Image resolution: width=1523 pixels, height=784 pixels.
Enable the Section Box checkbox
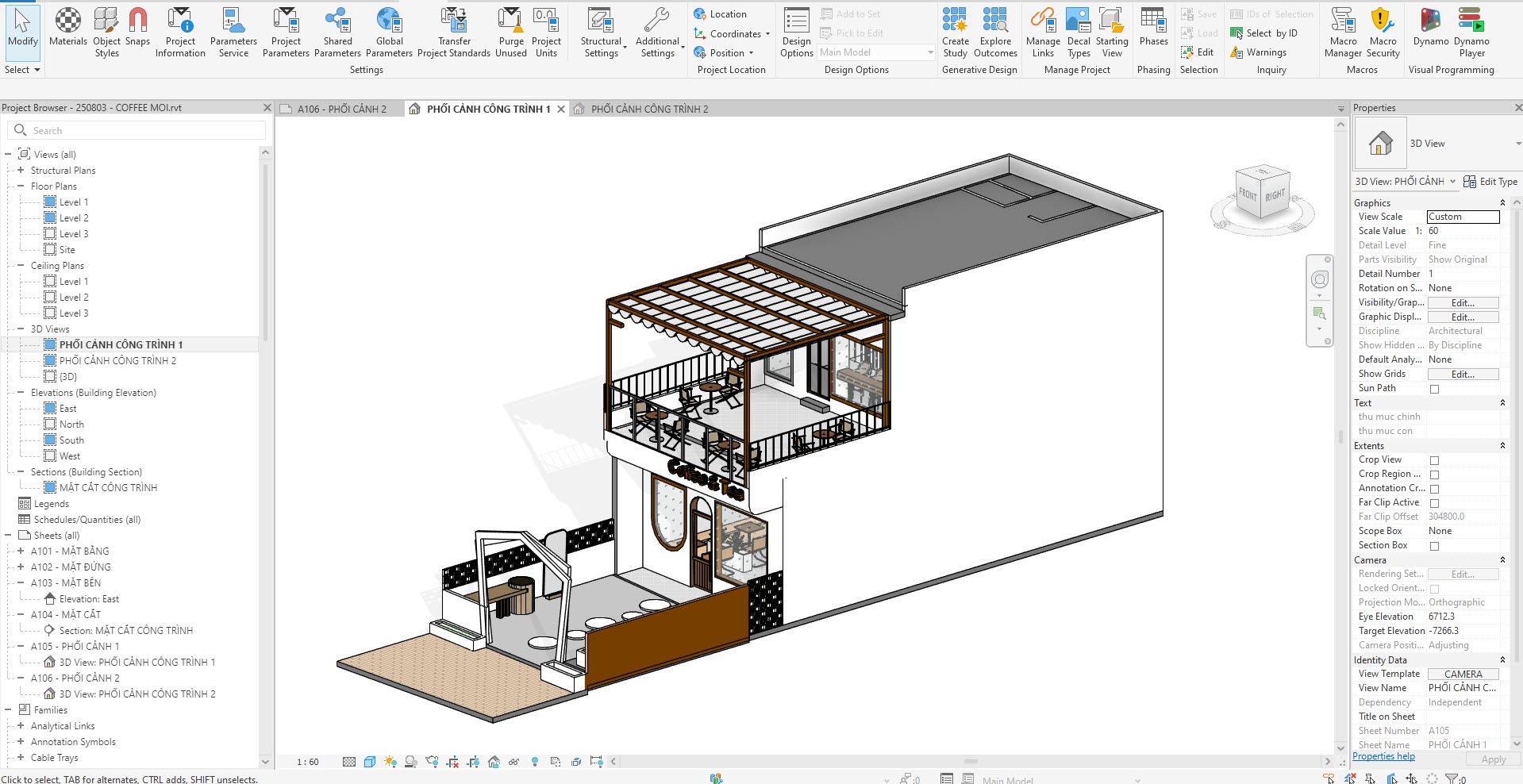(x=1434, y=546)
